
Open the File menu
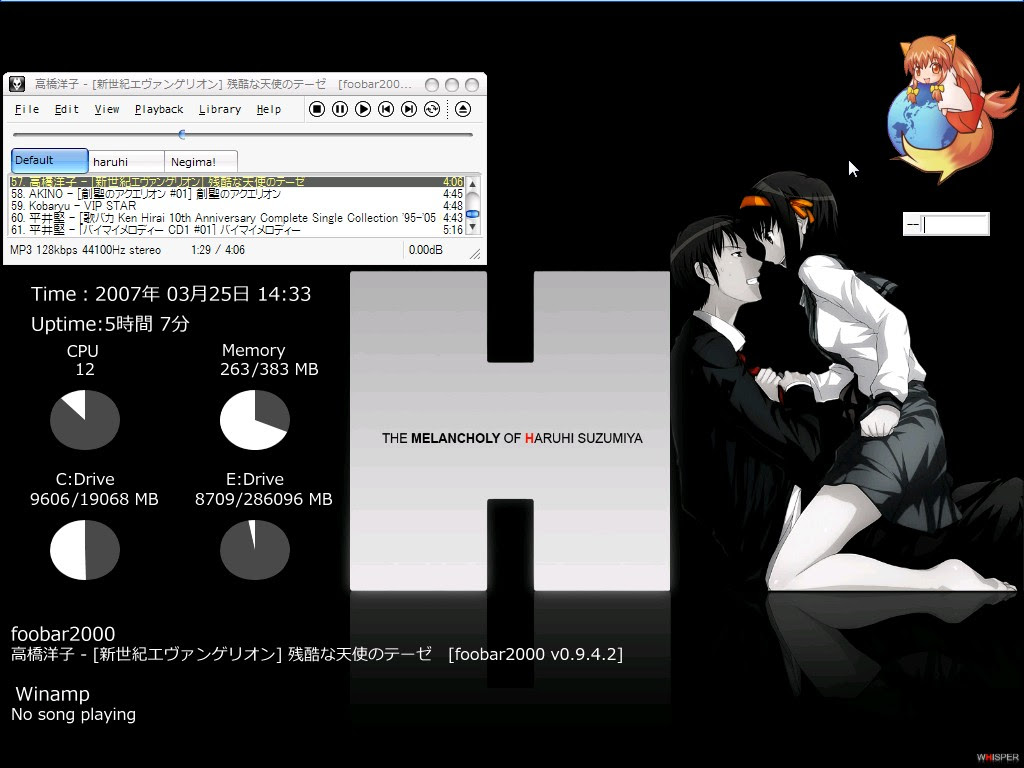tap(27, 109)
